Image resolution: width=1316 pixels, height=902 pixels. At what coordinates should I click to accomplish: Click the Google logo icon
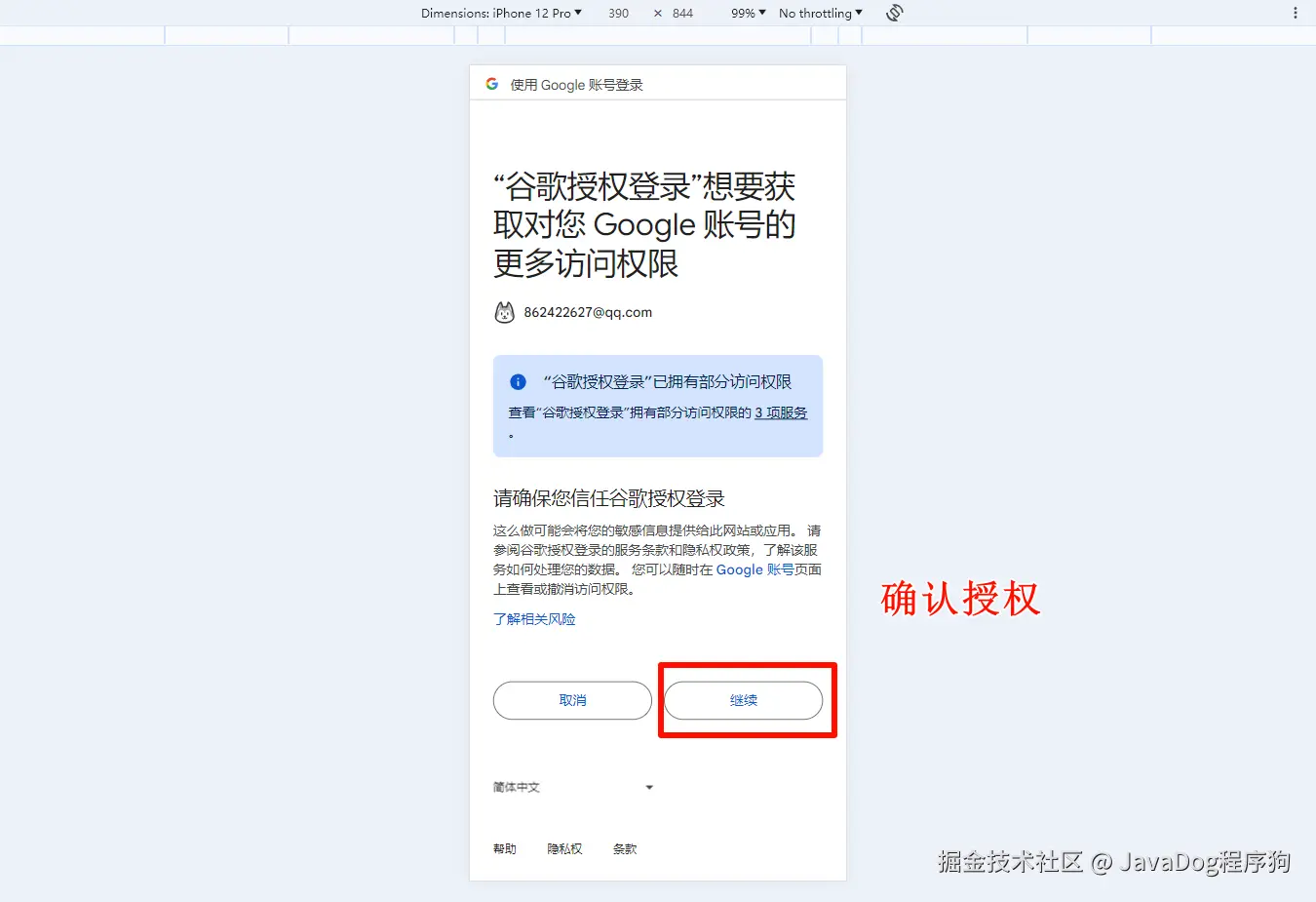(492, 84)
